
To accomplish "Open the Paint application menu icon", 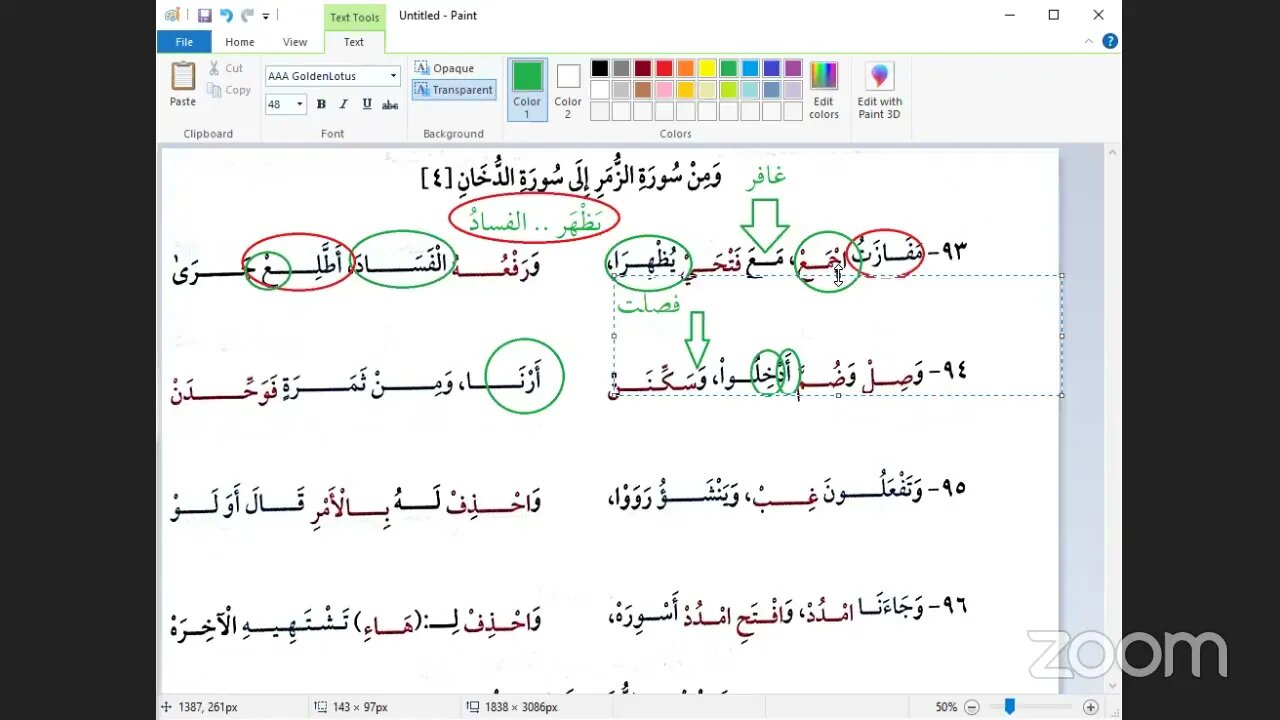I will click(x=172, y=15).
